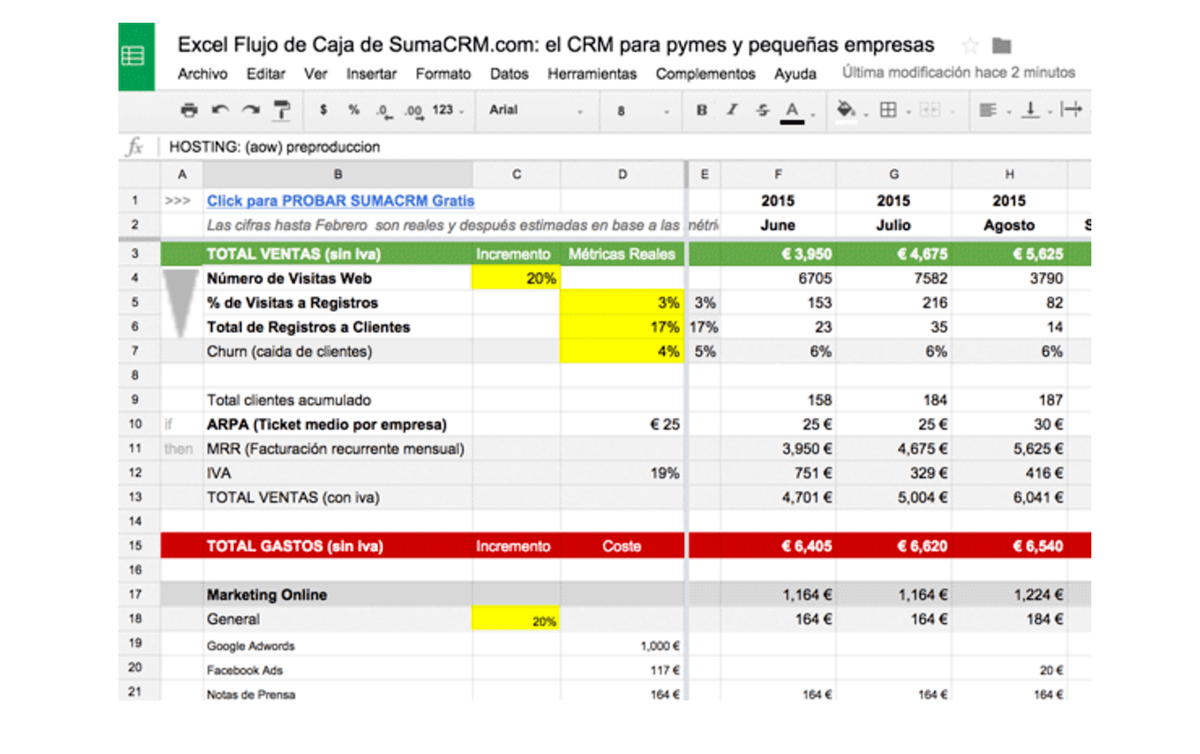Toggle italic formatting
Image resolution: width=1200 pixels, height=754 pixels.
point(732,110)
